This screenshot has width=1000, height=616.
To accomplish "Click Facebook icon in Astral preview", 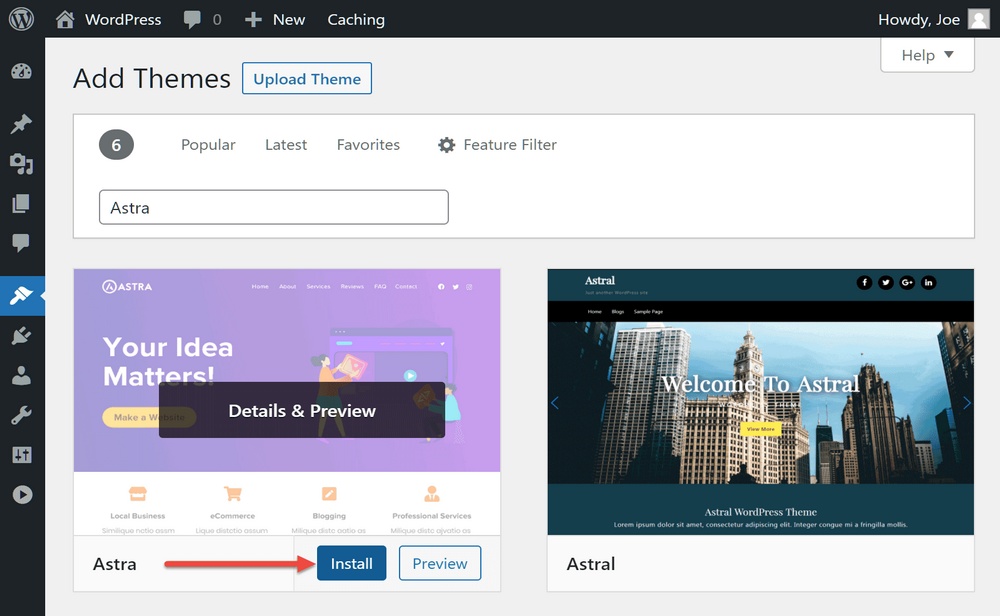I will coord(864,282).
